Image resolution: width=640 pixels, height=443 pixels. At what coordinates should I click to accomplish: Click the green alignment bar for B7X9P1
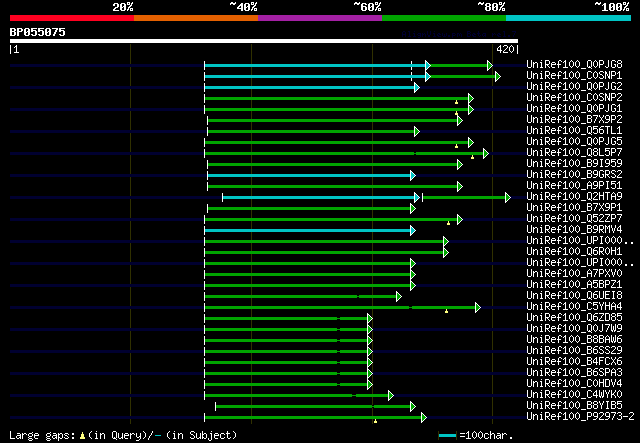coord(309,209)
